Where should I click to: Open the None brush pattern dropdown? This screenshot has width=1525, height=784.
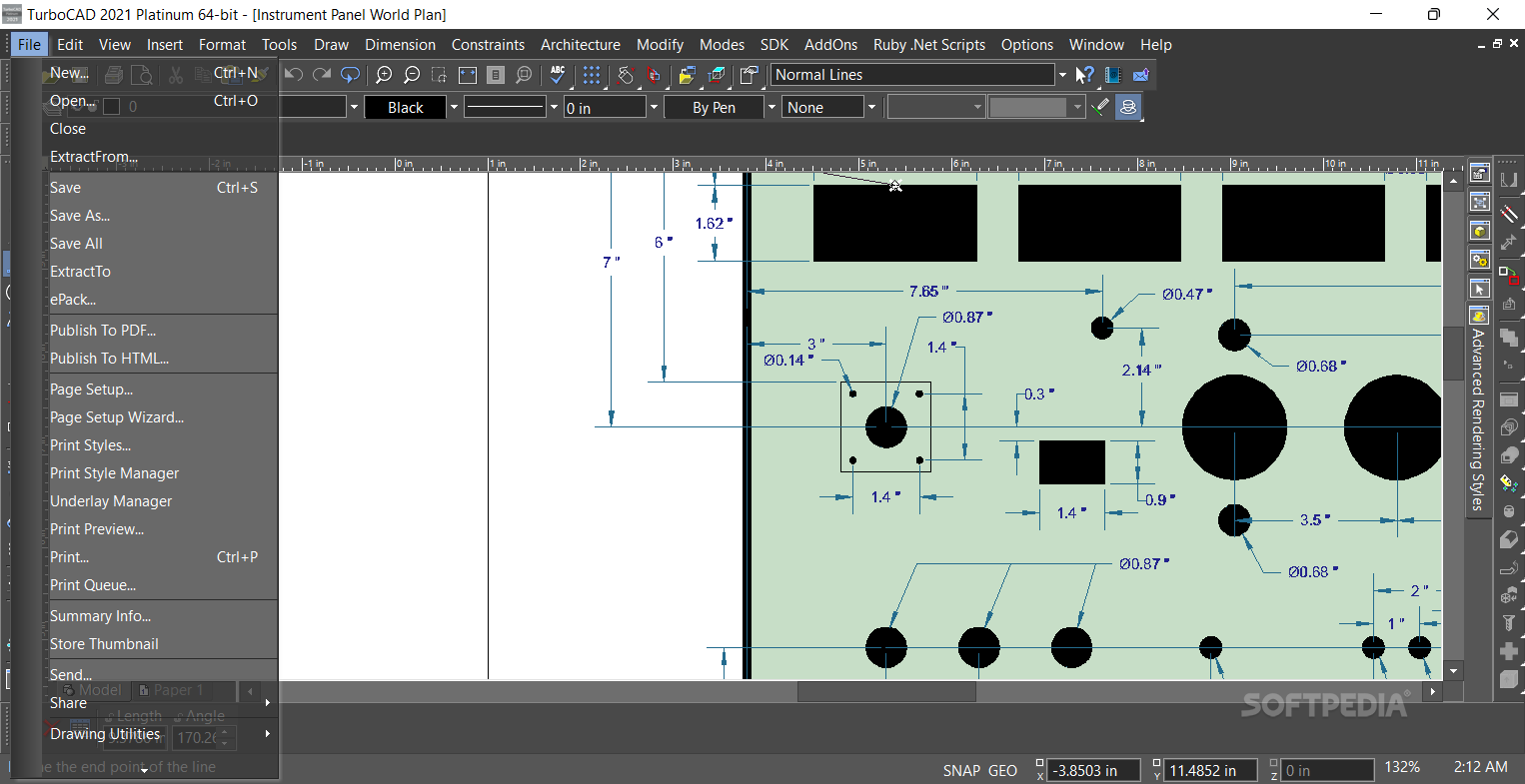871,107
